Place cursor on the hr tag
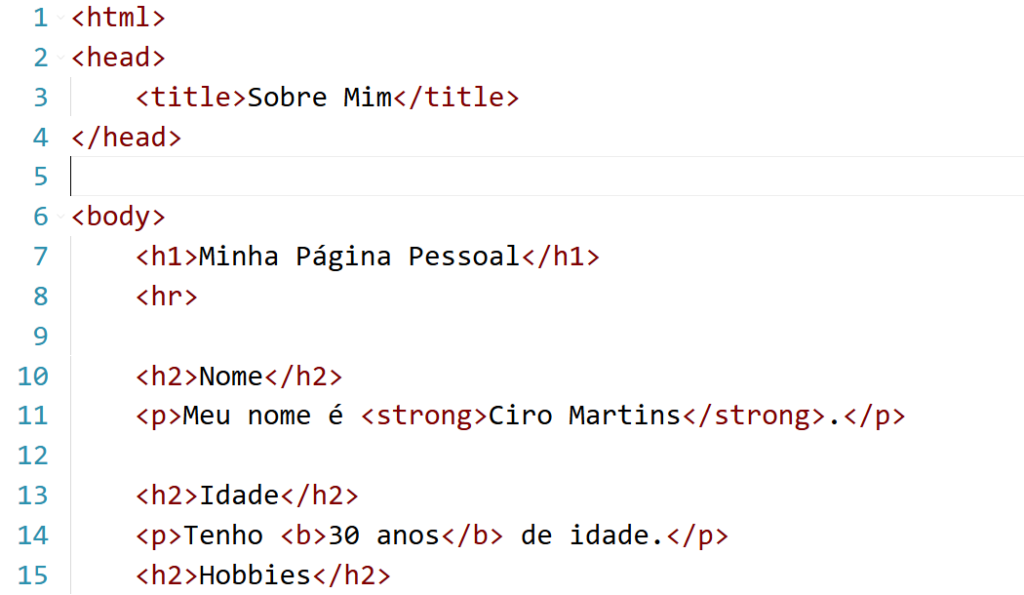This screenshot has height=595, width=1024. tap(167, 297)
